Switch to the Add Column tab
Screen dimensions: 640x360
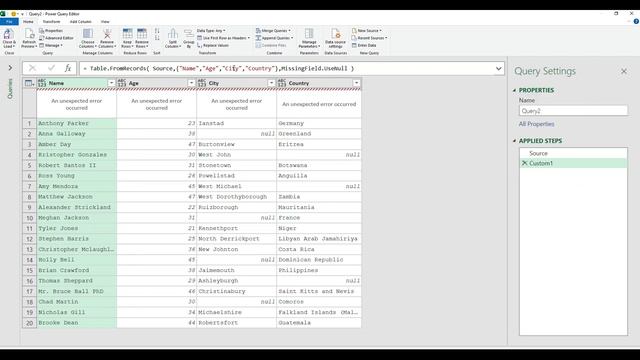(80, 22)
